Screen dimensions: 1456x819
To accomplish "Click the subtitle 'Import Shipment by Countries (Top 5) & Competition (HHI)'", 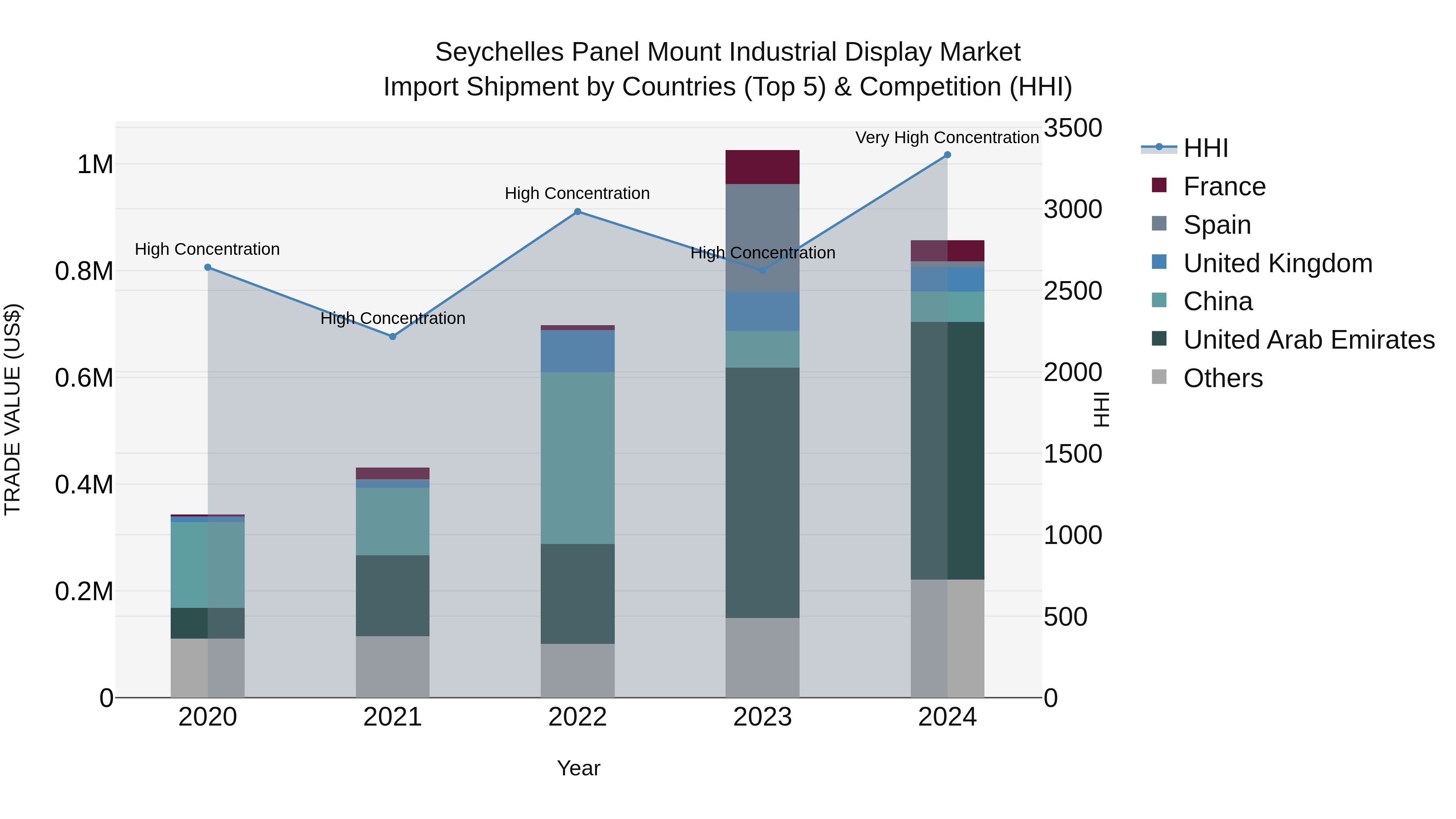I will (x=728, y=87).
